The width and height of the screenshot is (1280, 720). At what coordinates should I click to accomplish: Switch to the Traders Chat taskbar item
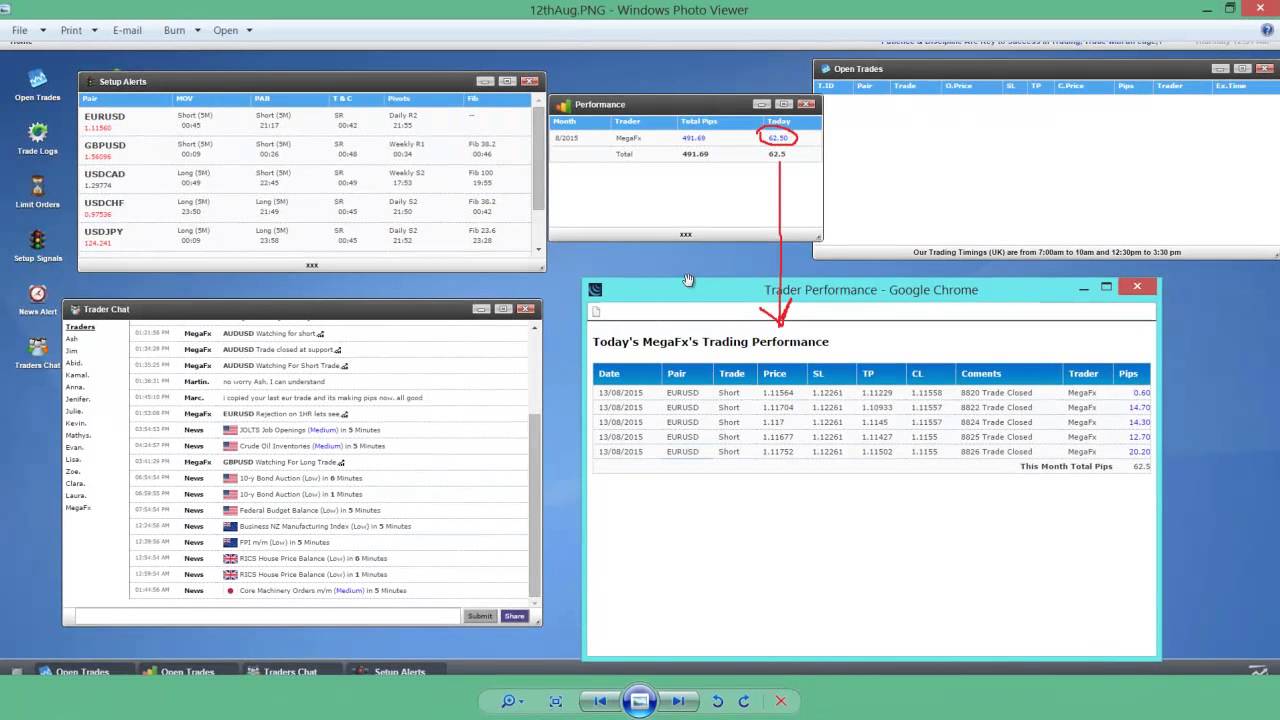(290, 672)
